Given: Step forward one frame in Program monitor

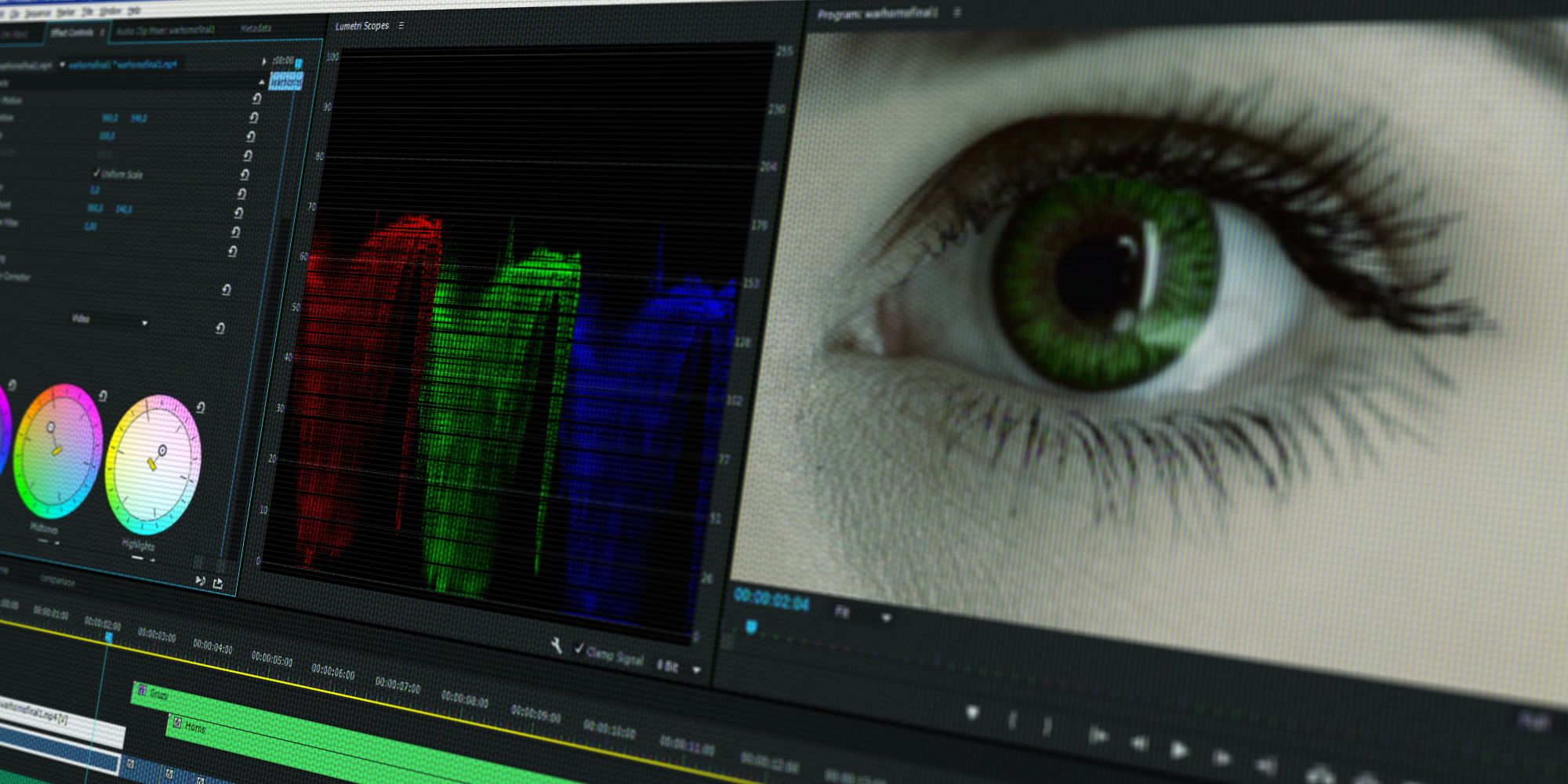Looking at the screenshot, I should coord(1221,757).
